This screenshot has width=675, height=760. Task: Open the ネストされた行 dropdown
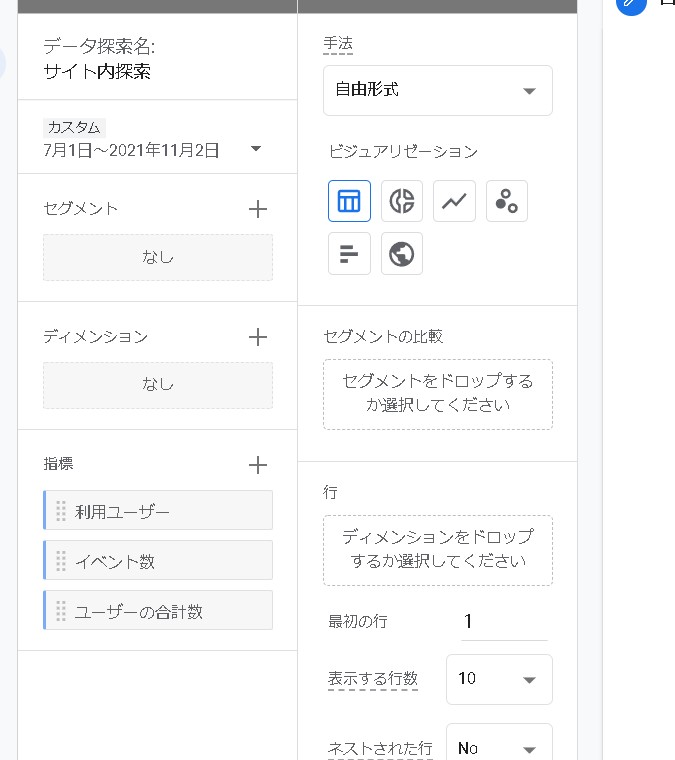498,747
